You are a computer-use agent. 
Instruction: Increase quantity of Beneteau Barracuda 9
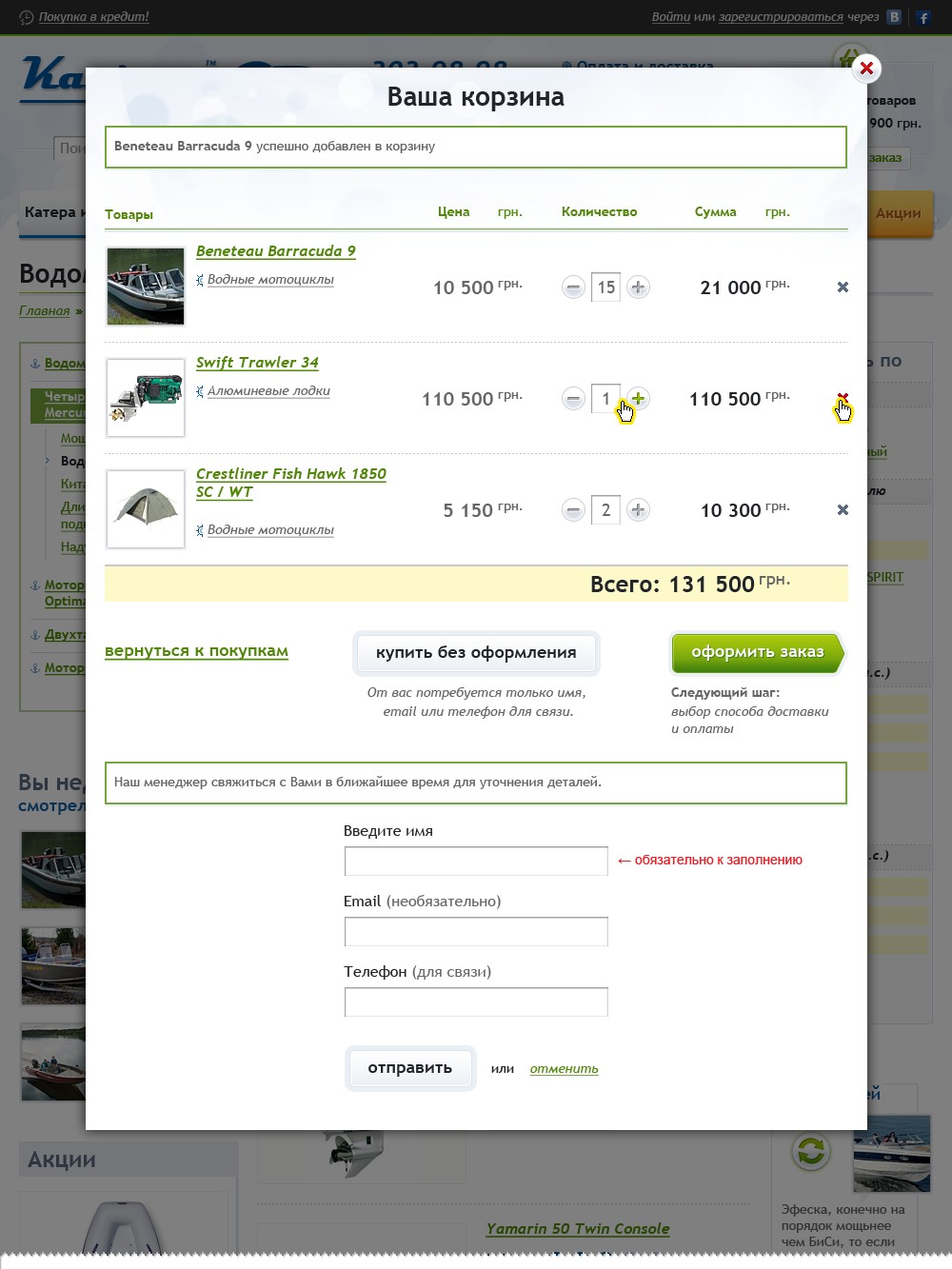click(x=638, y=287)
